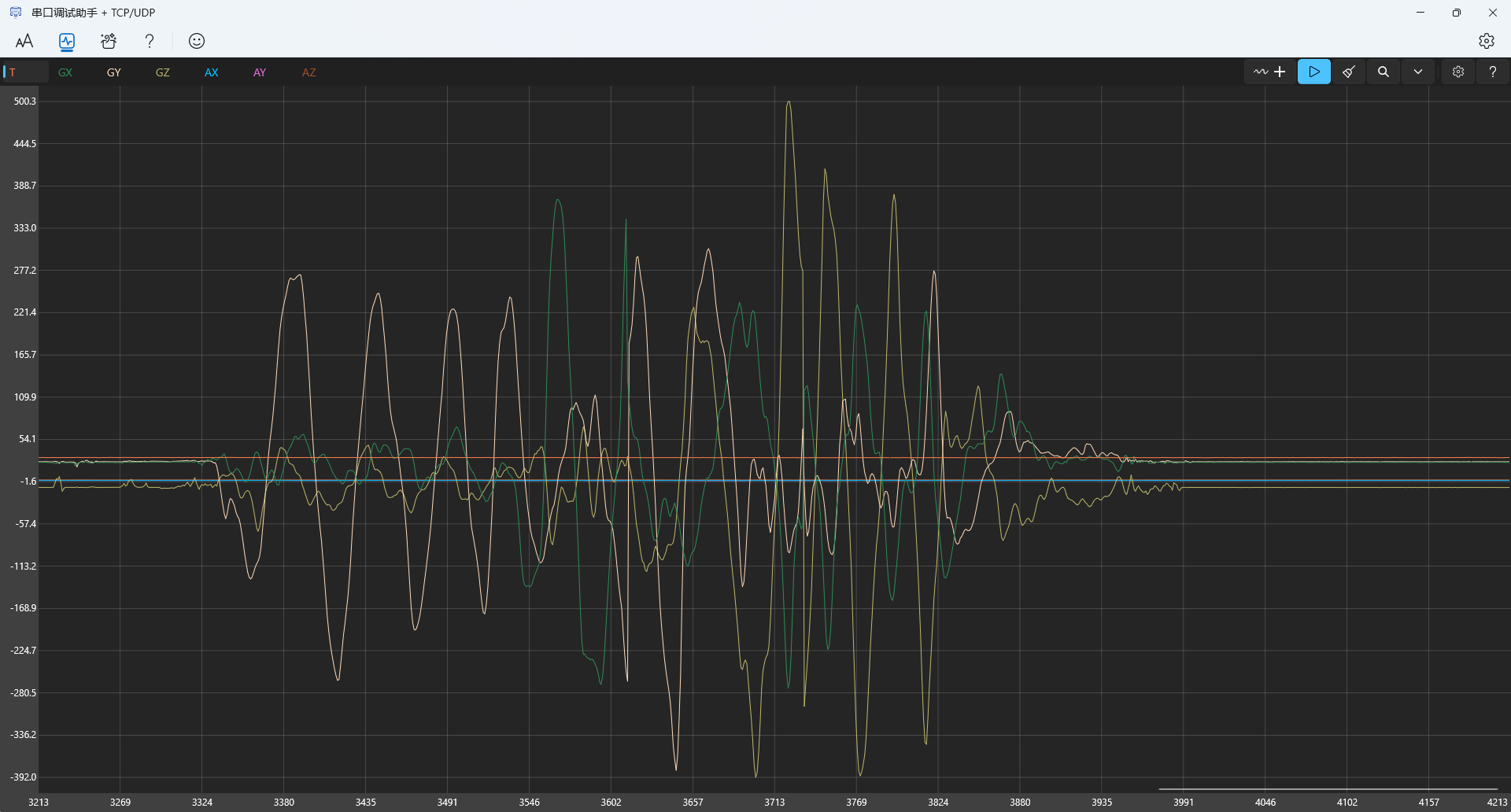Open help in the top toolbar

[150, 41]
